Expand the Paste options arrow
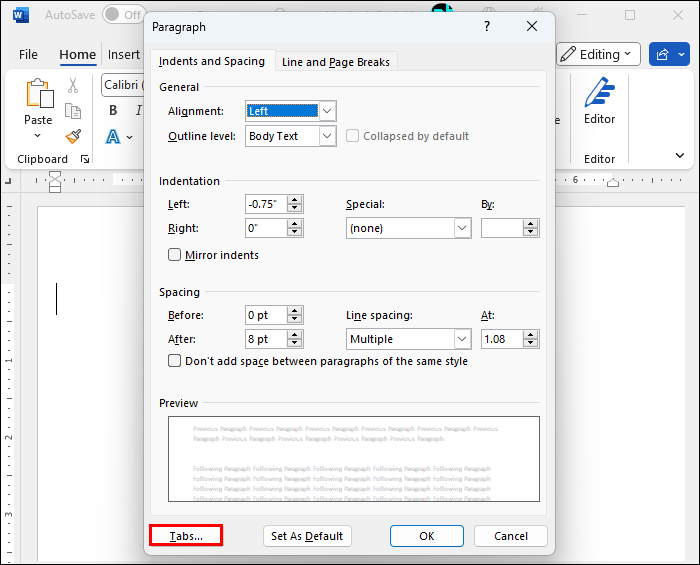This screenshot has width=700, height=565. click(x=38, y=136)
